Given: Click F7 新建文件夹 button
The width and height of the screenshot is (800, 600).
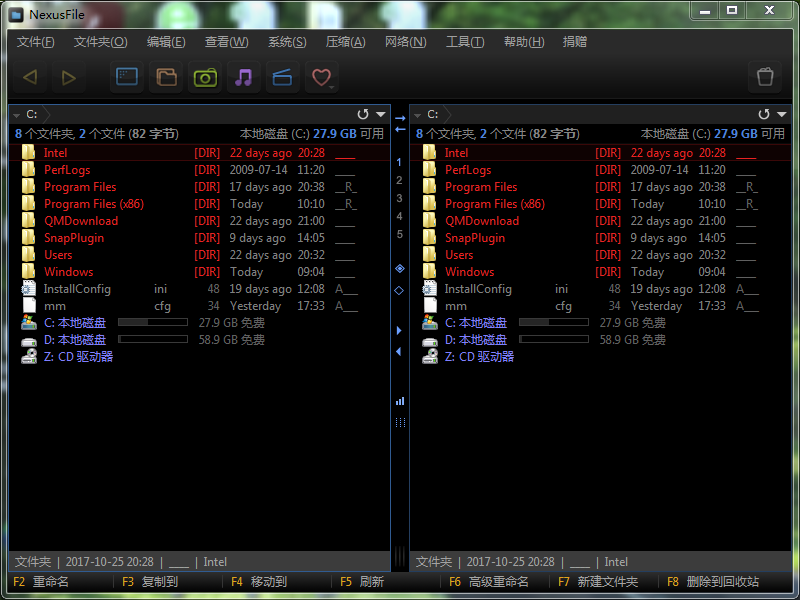Looking at the screenshot, I should pyautogui.click(x=598, y=582).
